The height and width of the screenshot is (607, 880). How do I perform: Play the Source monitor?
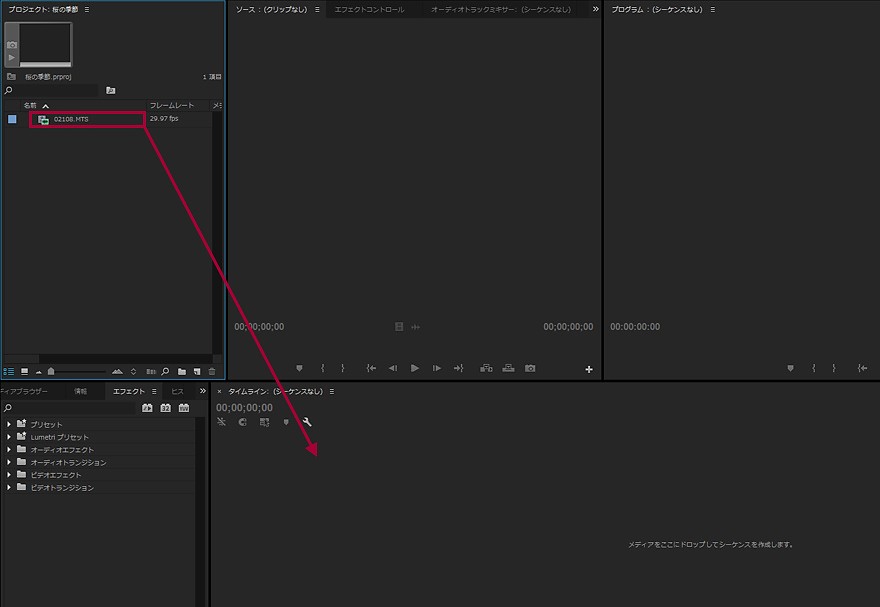(x=415, y=369)
